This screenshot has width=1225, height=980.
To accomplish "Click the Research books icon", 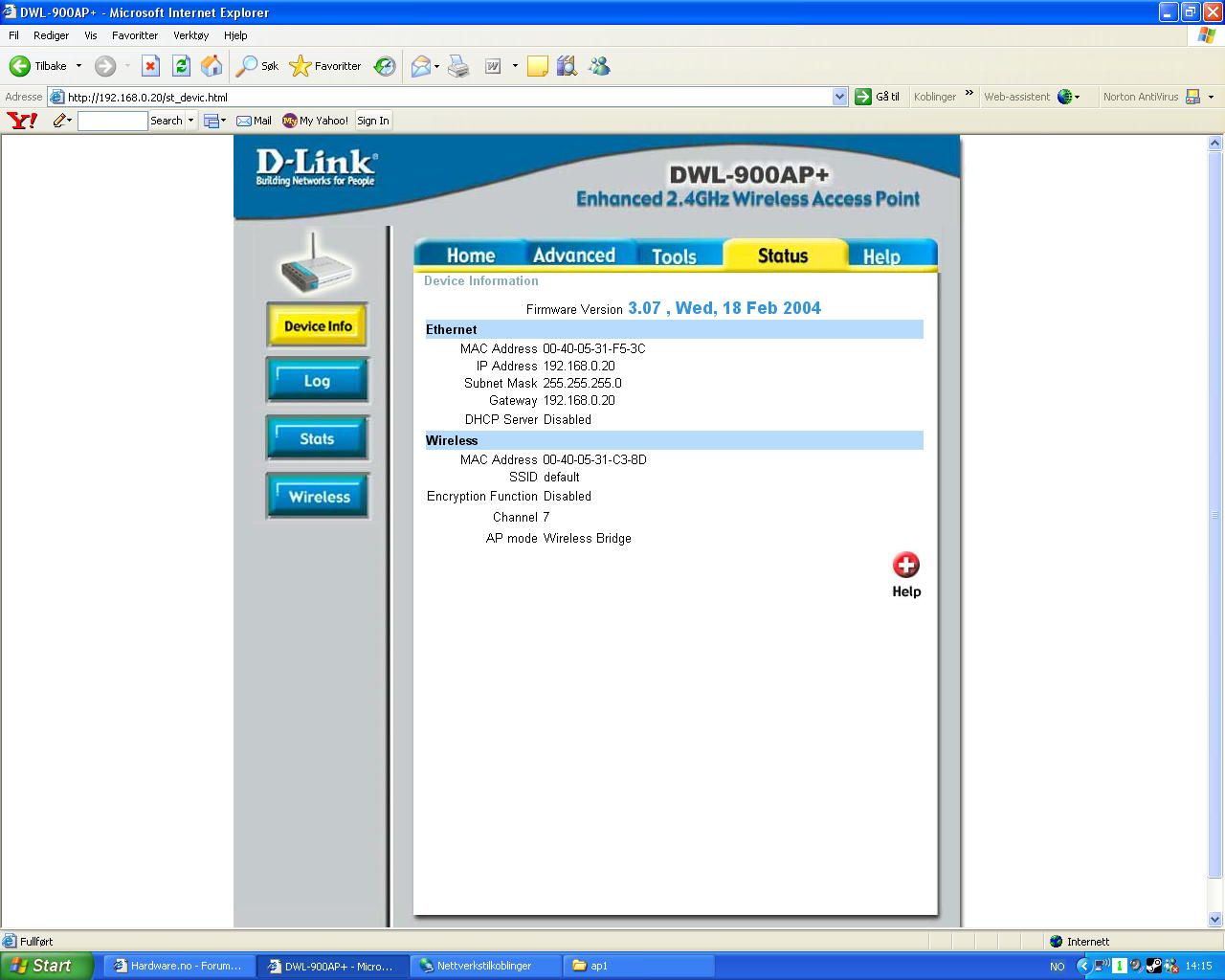I will [x=568, y=66].
